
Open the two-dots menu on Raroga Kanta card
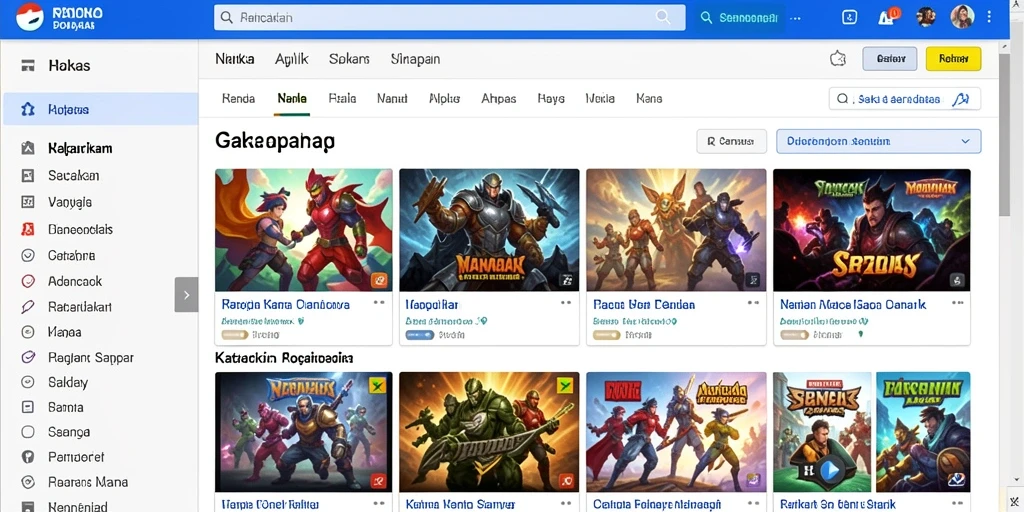(379, 303)
